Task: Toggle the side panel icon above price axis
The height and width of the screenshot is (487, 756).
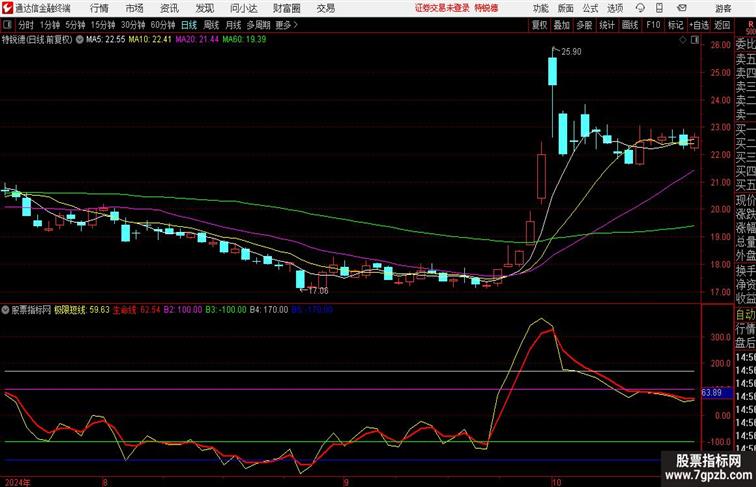Action: [x=695, y=40]
